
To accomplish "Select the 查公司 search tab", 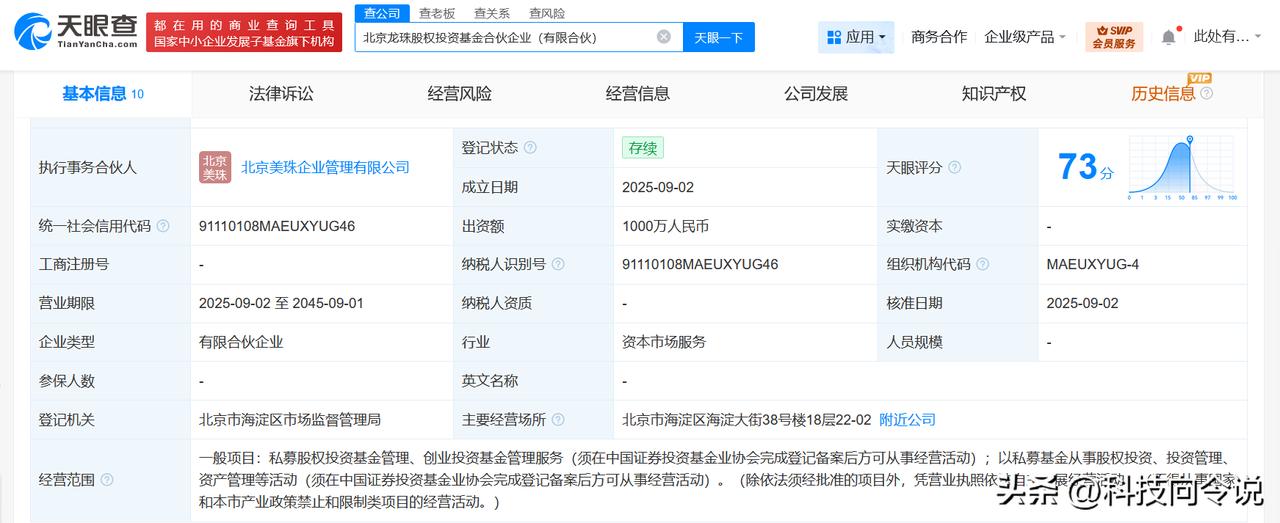I will click(x=382, y=13).
